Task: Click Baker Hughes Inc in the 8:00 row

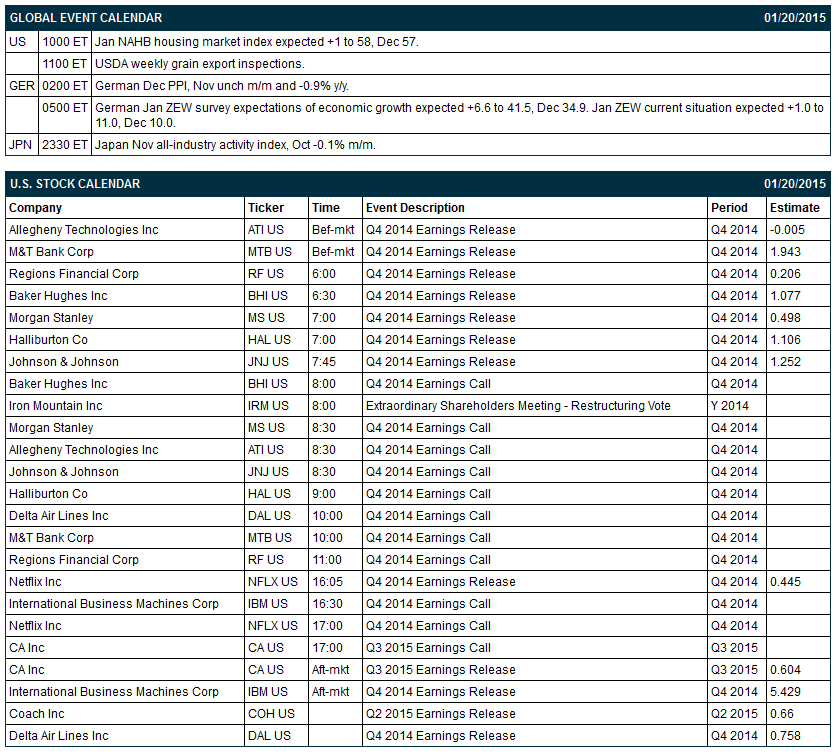Action: pos(58,384)
